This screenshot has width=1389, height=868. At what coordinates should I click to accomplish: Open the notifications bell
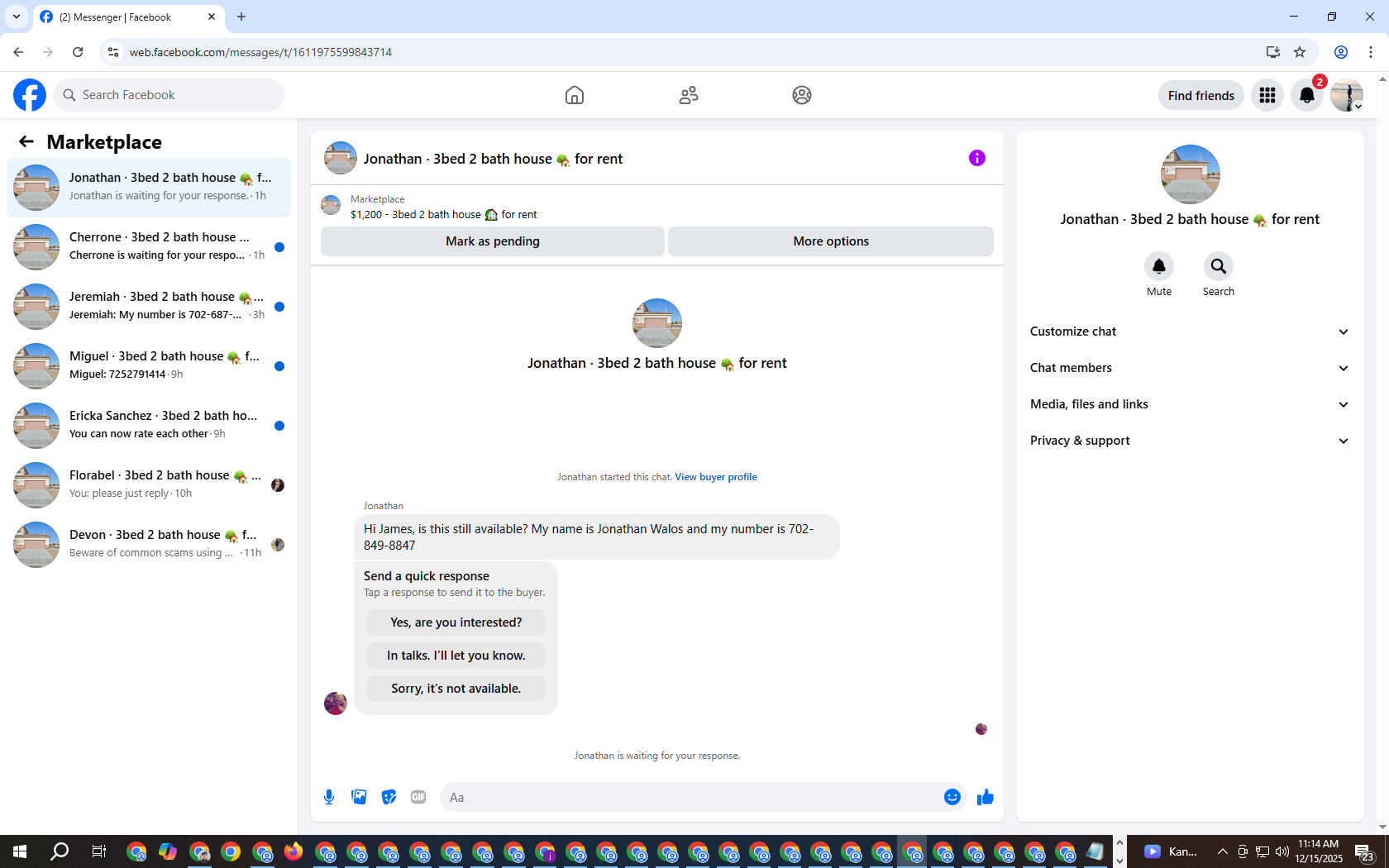pos(1307,95)
